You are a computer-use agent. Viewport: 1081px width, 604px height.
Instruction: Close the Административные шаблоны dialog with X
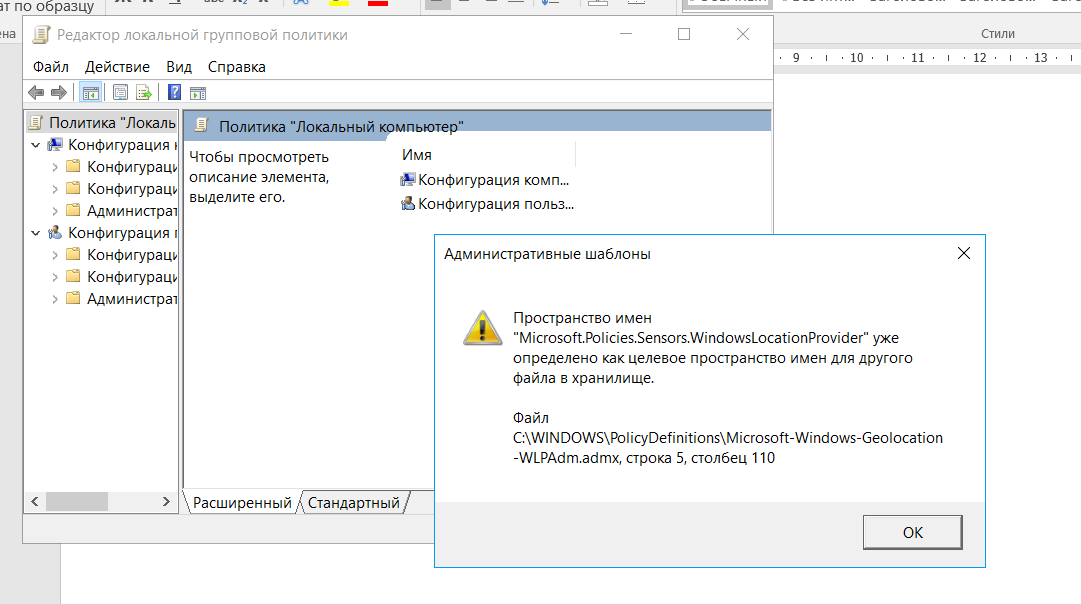pos(964,254)
